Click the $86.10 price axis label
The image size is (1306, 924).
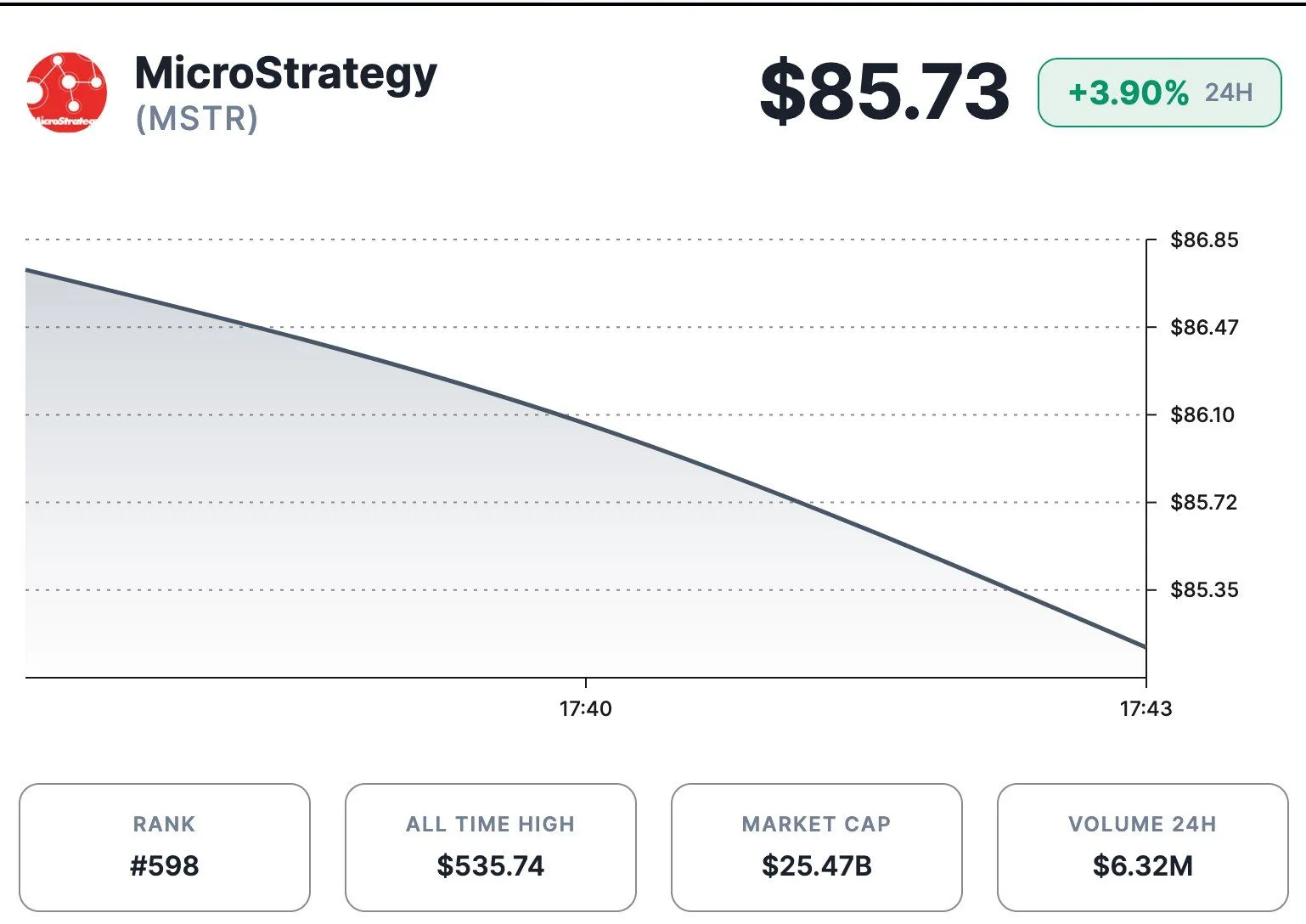[x=1202, y=414]
